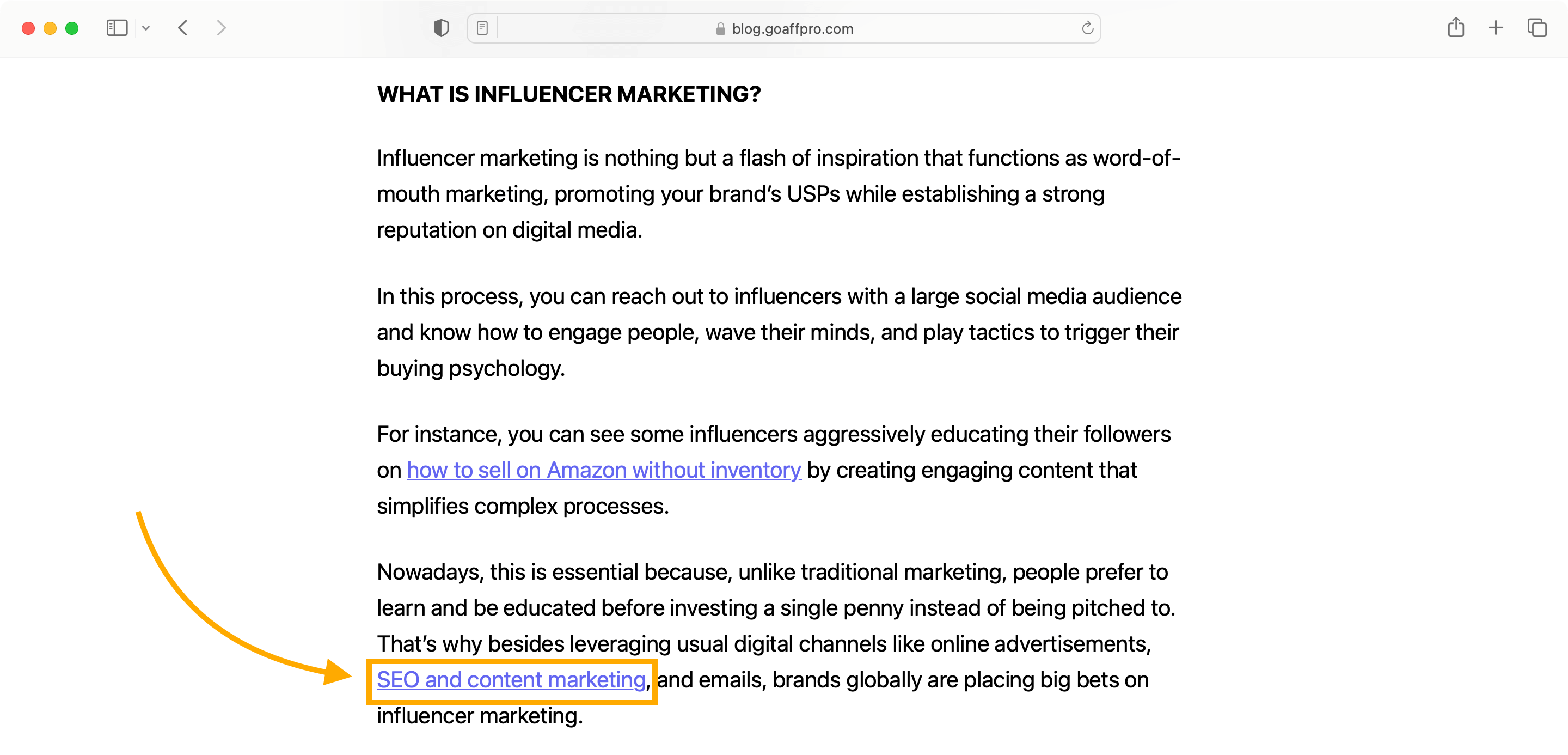Screen dimensions: 1568x755
Task: Minimize the window with yellow button
Action: click(x=50, y=28)
